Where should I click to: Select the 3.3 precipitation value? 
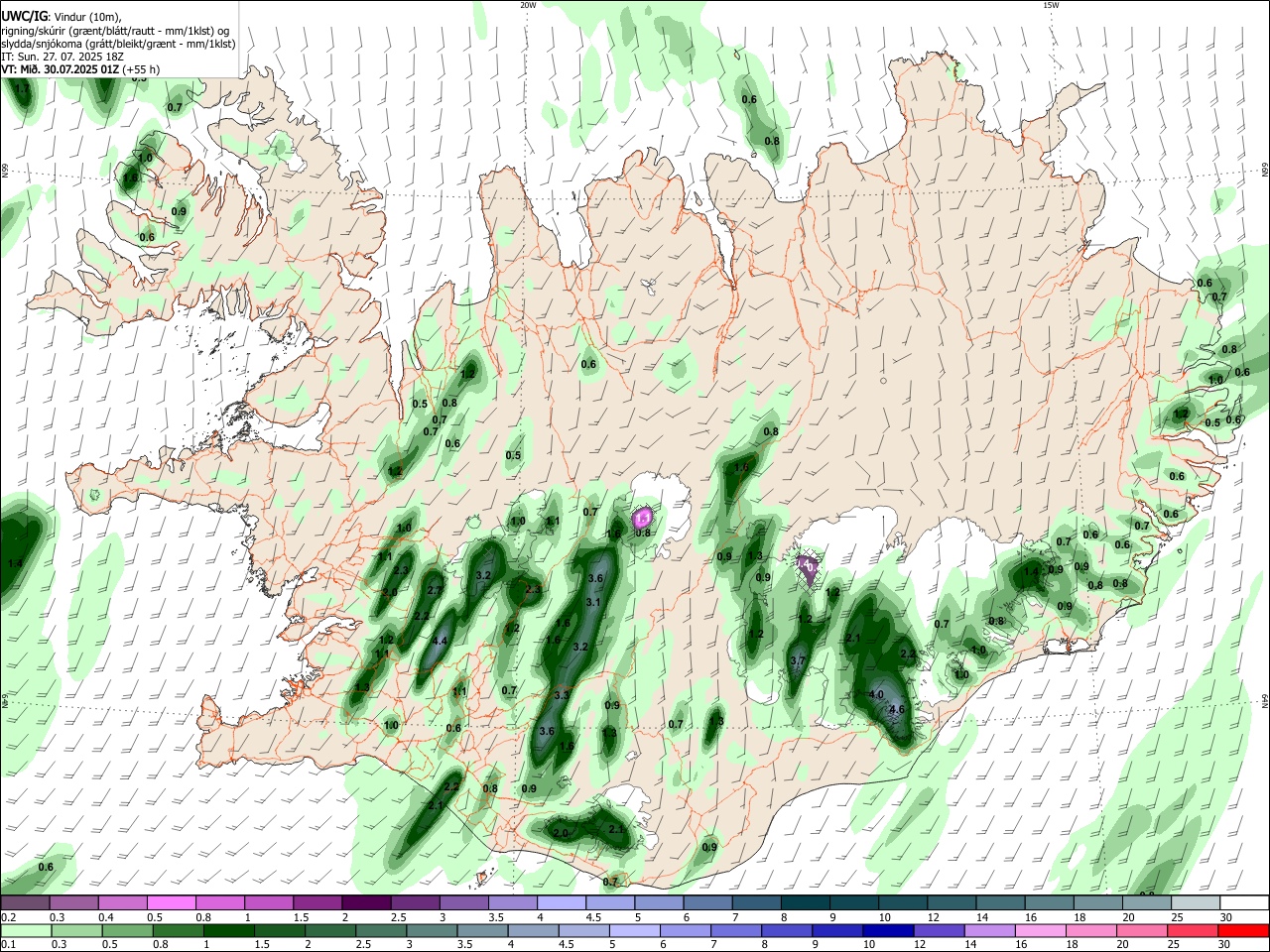tap(562, 695)
